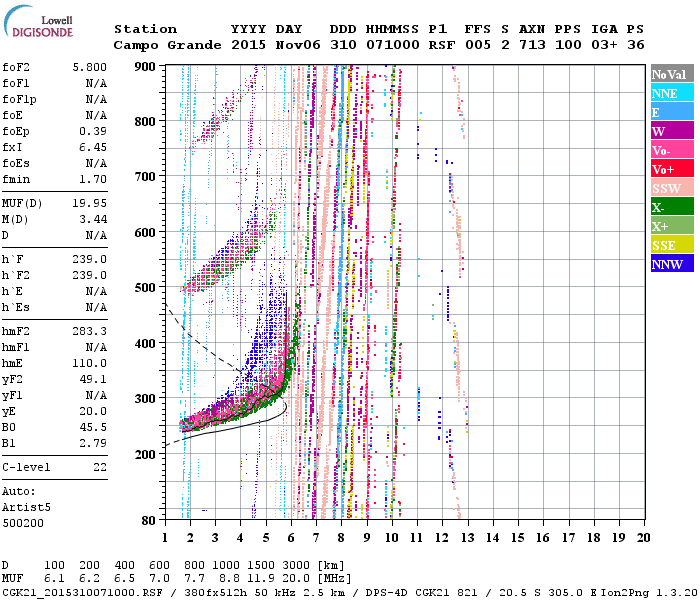Click the MUF 6.1 value for 100 km

(x=54, y=579)
